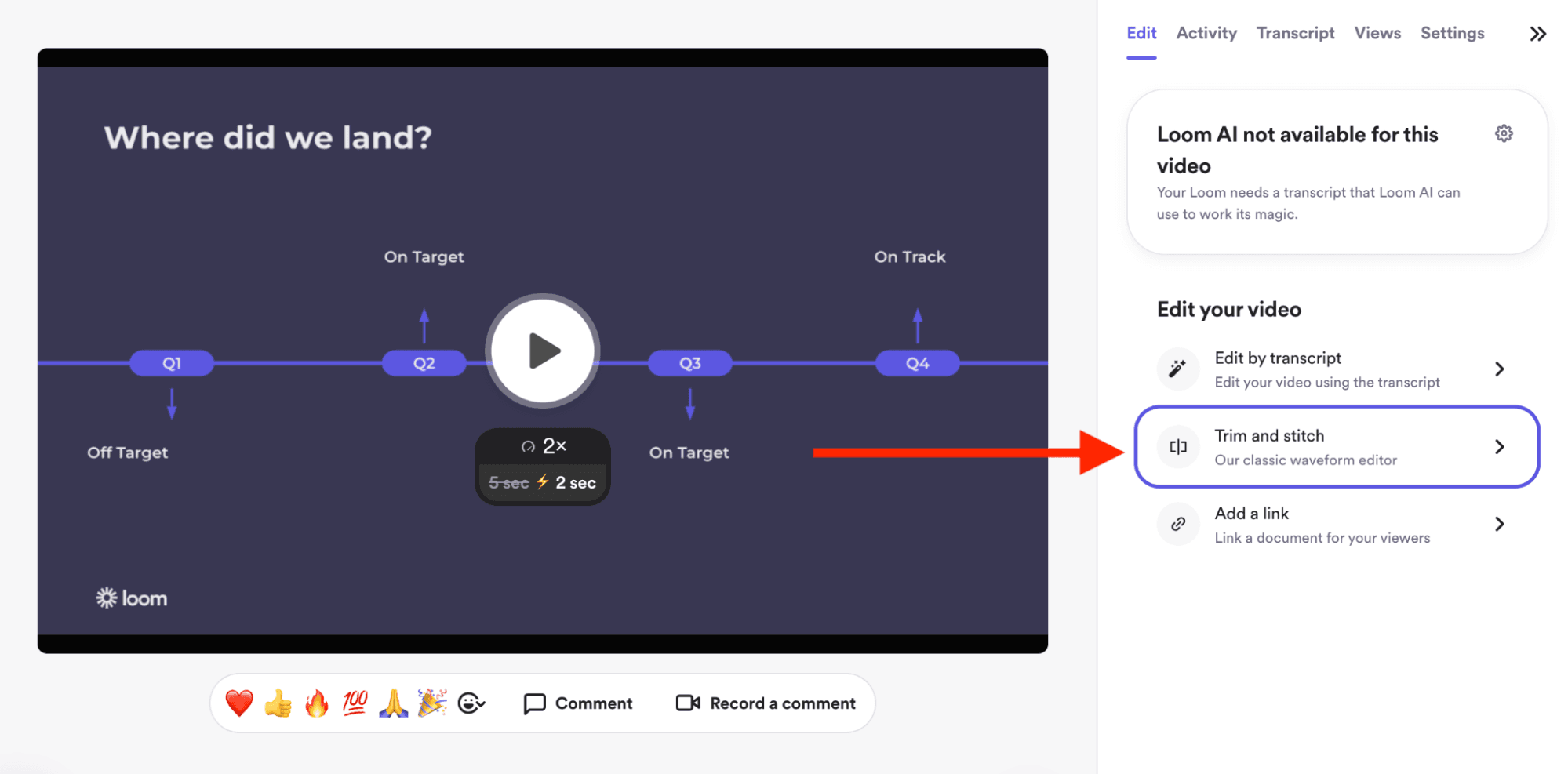React with the fire emoji
The height and width of the screenshot is (774, 1568).
(x=316, y=703)
